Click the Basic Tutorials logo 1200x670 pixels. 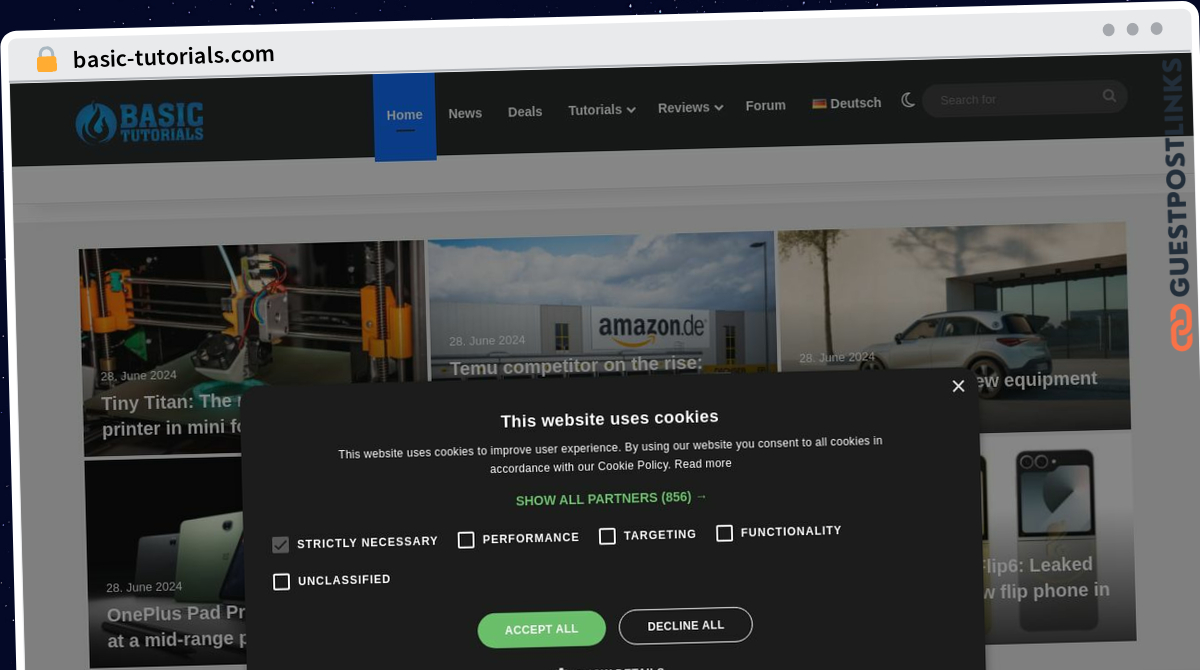[x=140, y=122]
